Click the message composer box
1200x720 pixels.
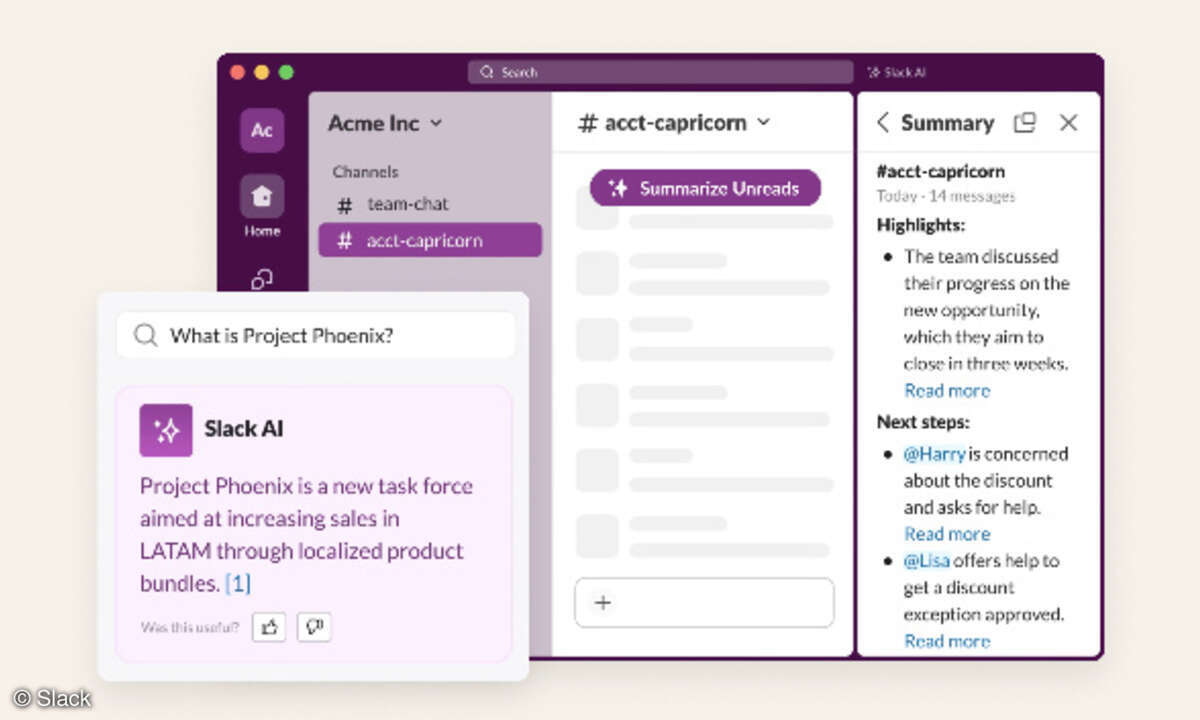(704, 602)
